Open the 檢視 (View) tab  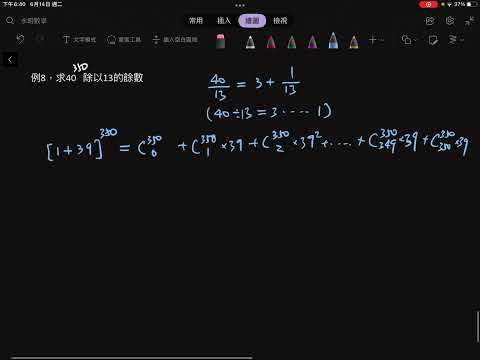pyautogui.click(x=280, y=21)
